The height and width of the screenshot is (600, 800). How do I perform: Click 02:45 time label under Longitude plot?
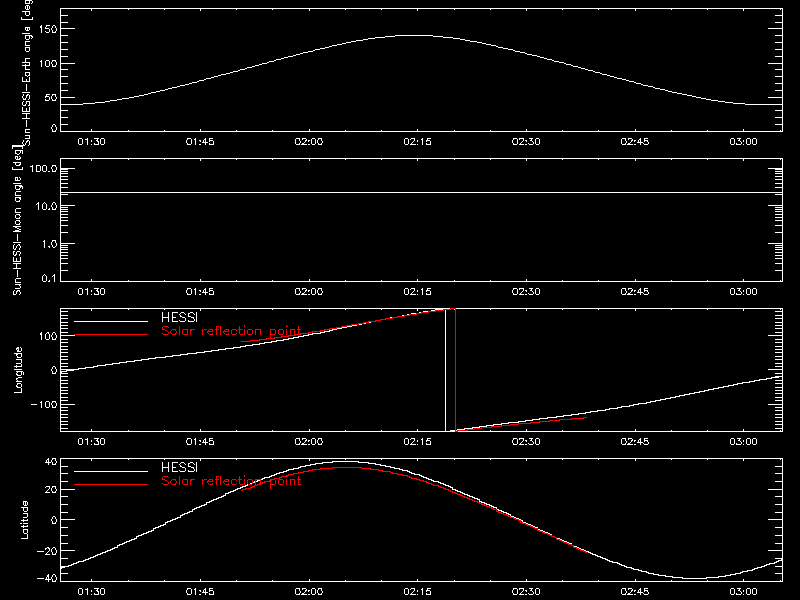coord(635,441)
